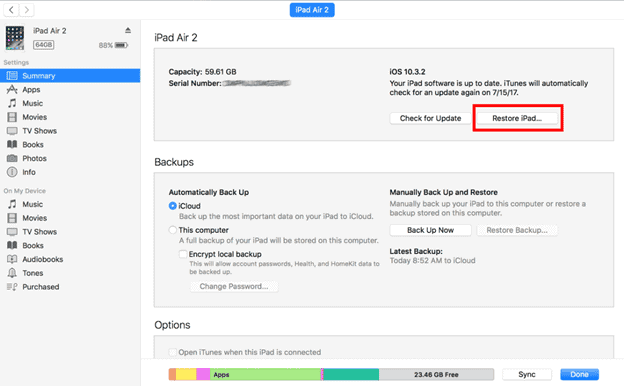The height and width of the screenshot is (386, 624).
Task: Open Apps via its A-shaped icon
Action: [x=12, y=89]
